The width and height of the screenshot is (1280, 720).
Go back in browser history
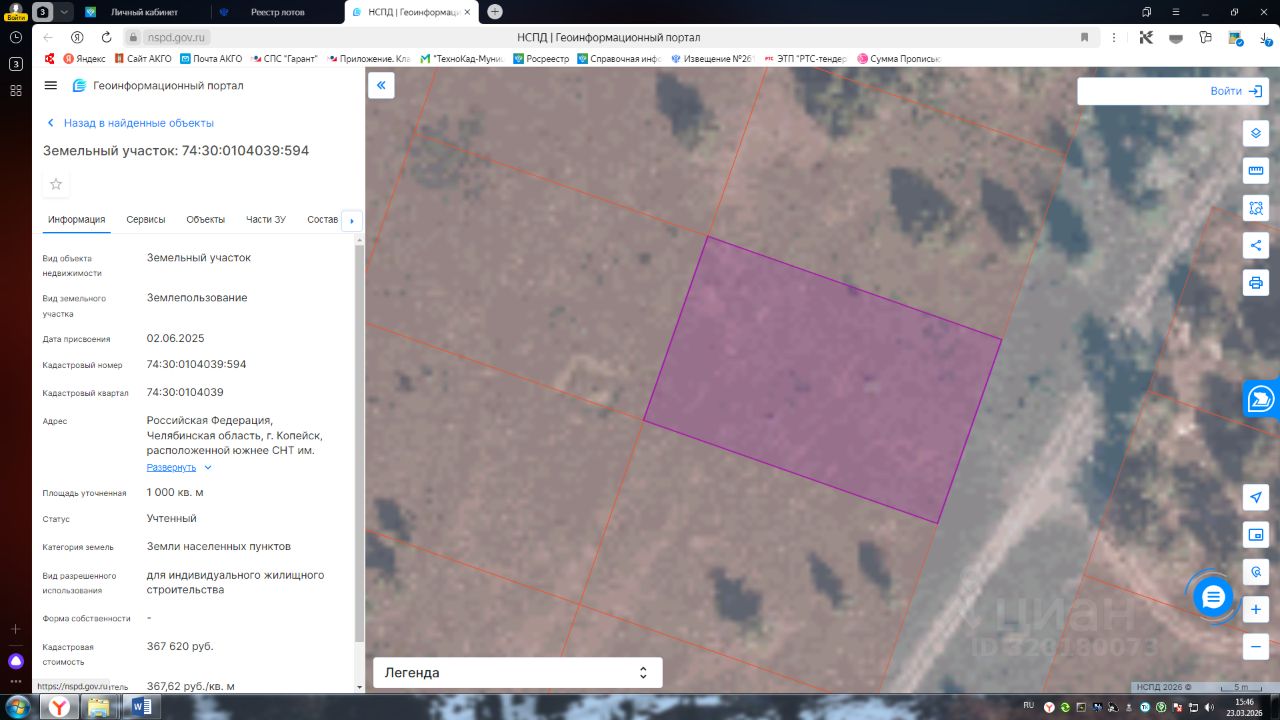(x=48, y=37)
